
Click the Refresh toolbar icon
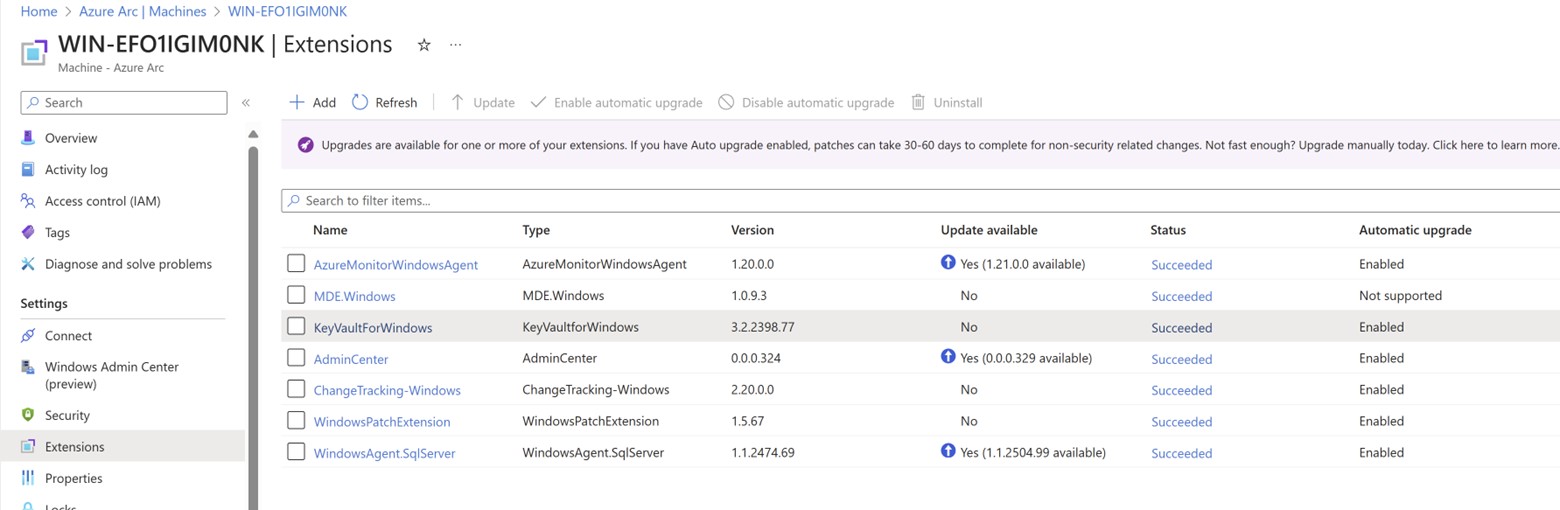point(360,102)
